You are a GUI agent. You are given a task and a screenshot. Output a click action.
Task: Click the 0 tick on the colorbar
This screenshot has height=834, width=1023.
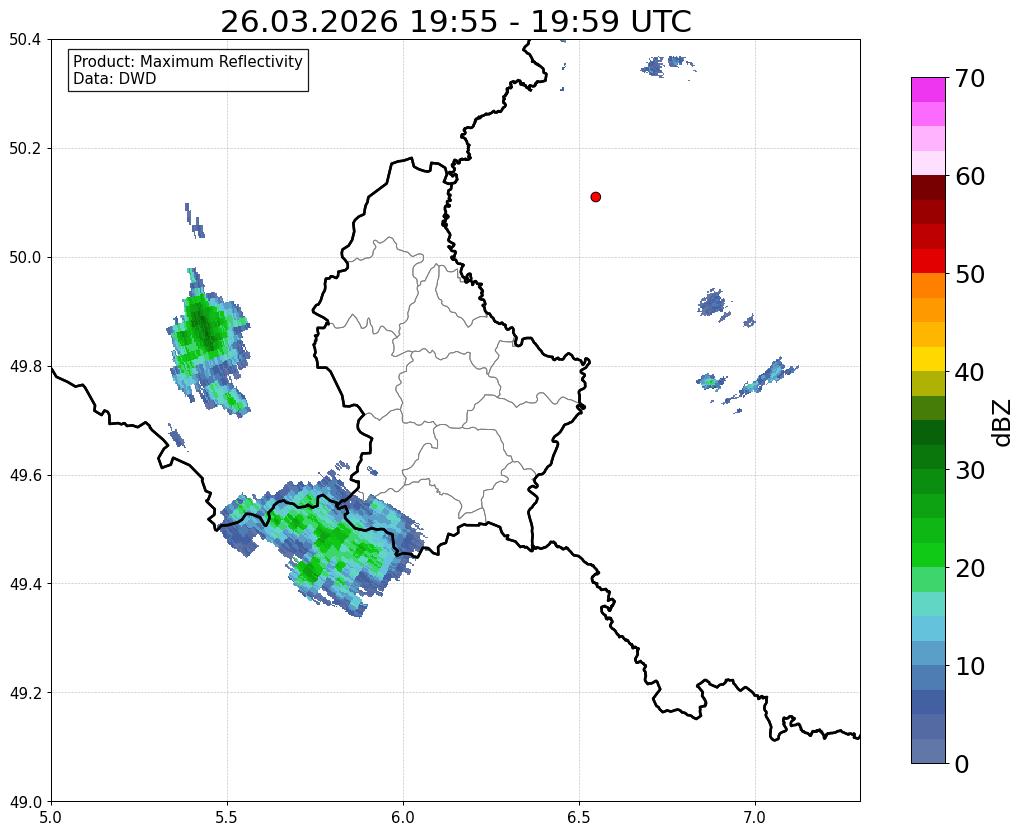(x=962, y=764)
